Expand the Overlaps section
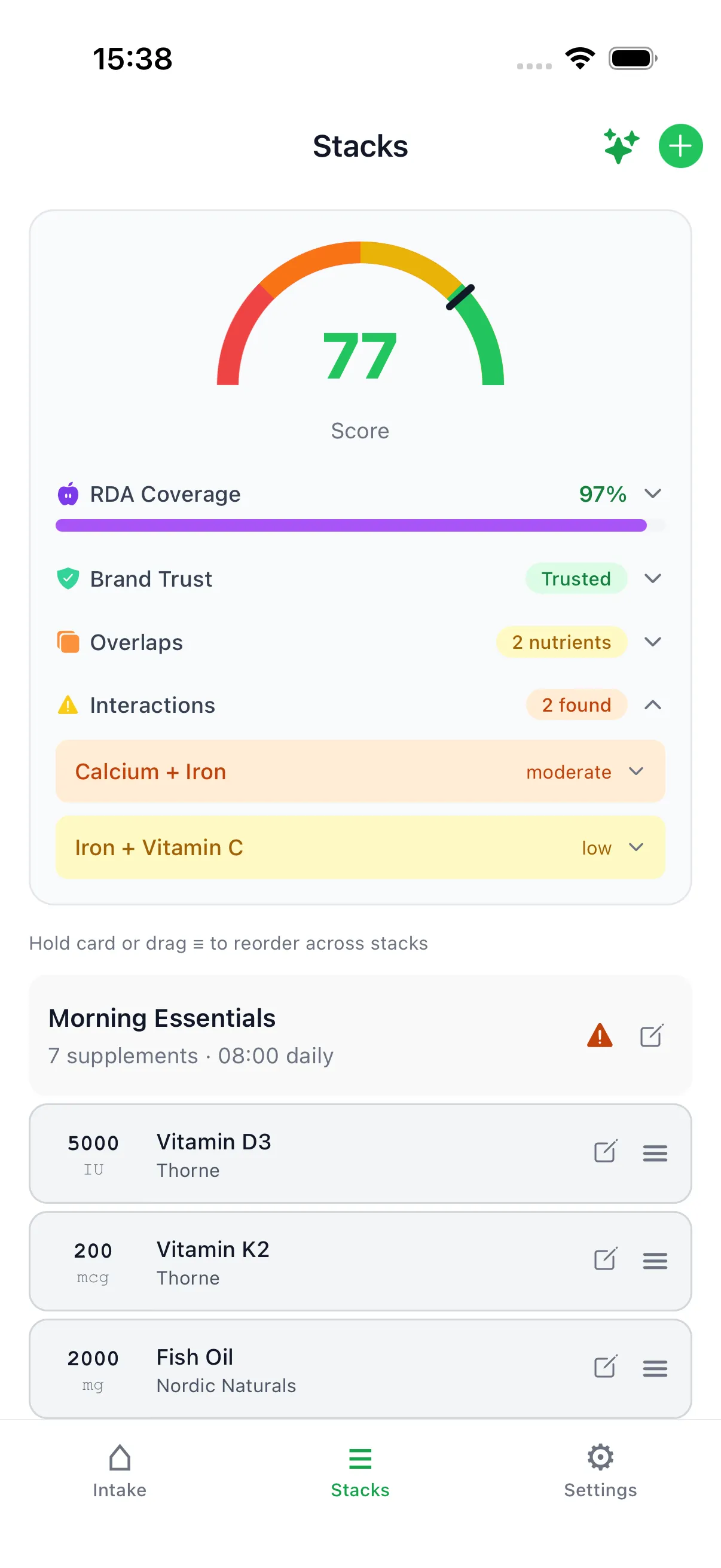 click(x=653, y=642)
